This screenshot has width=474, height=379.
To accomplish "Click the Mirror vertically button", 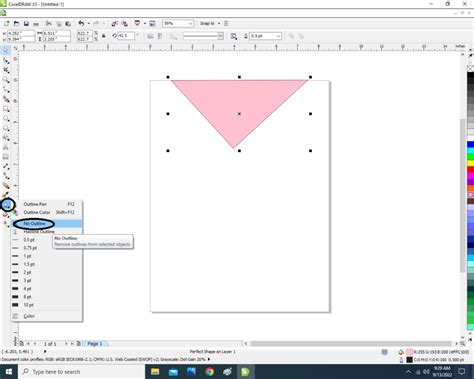I will click(160, 36).
